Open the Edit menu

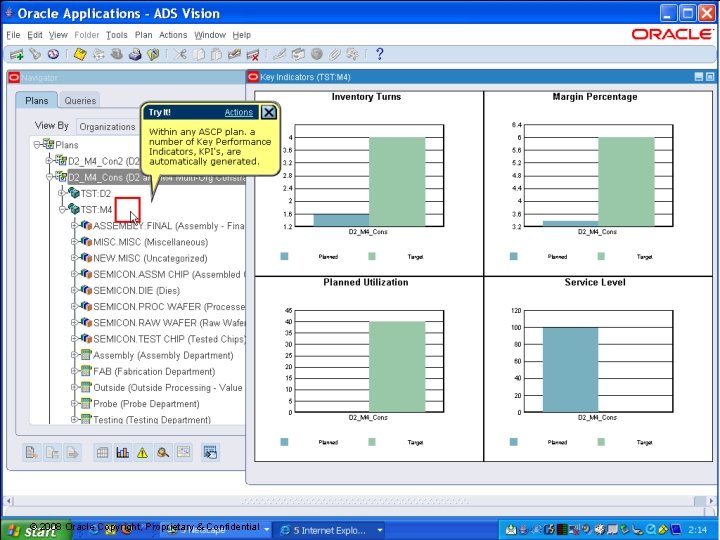(34, 35)
